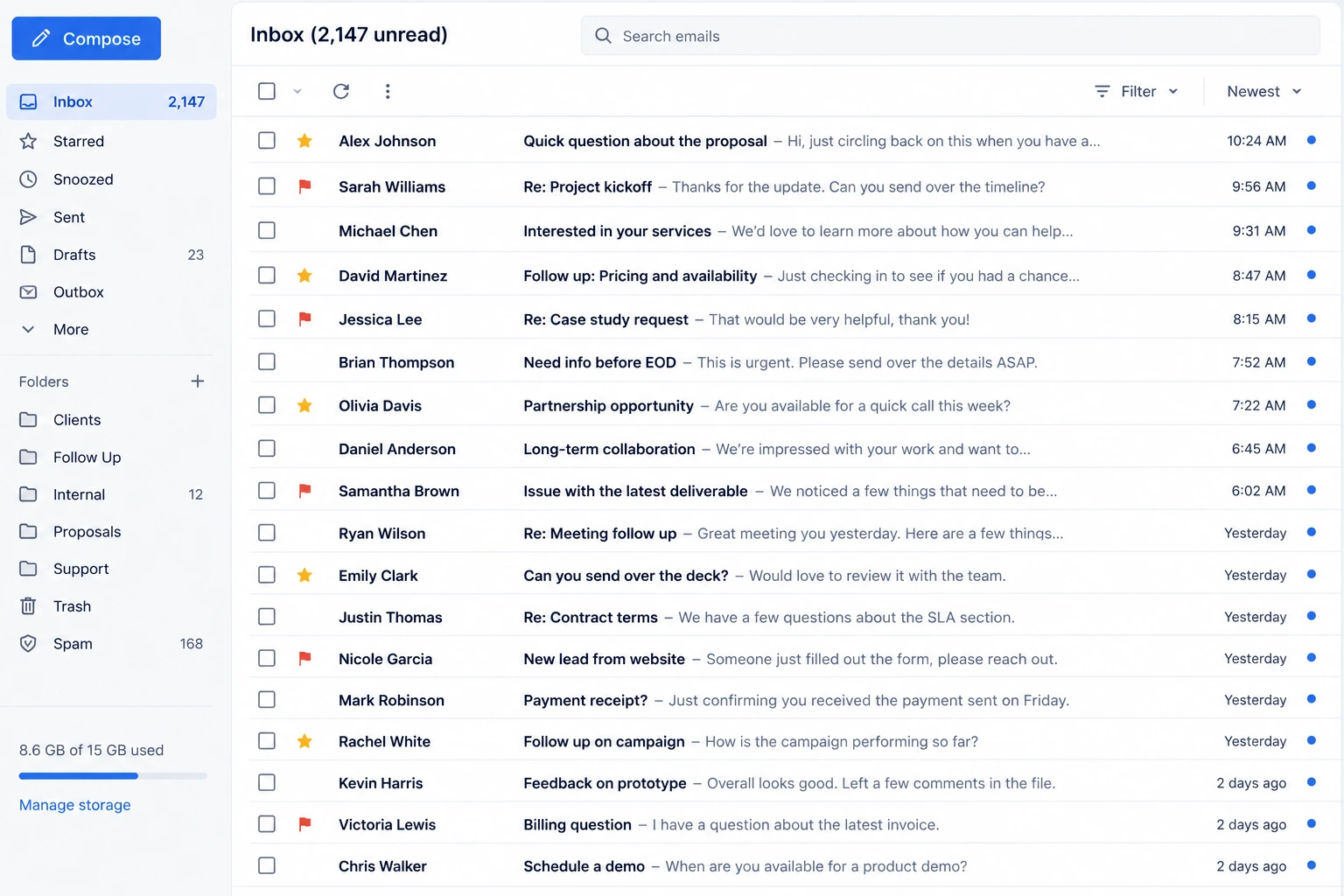Open the Internal folder

pyautogui.click(x=111, y=494)
